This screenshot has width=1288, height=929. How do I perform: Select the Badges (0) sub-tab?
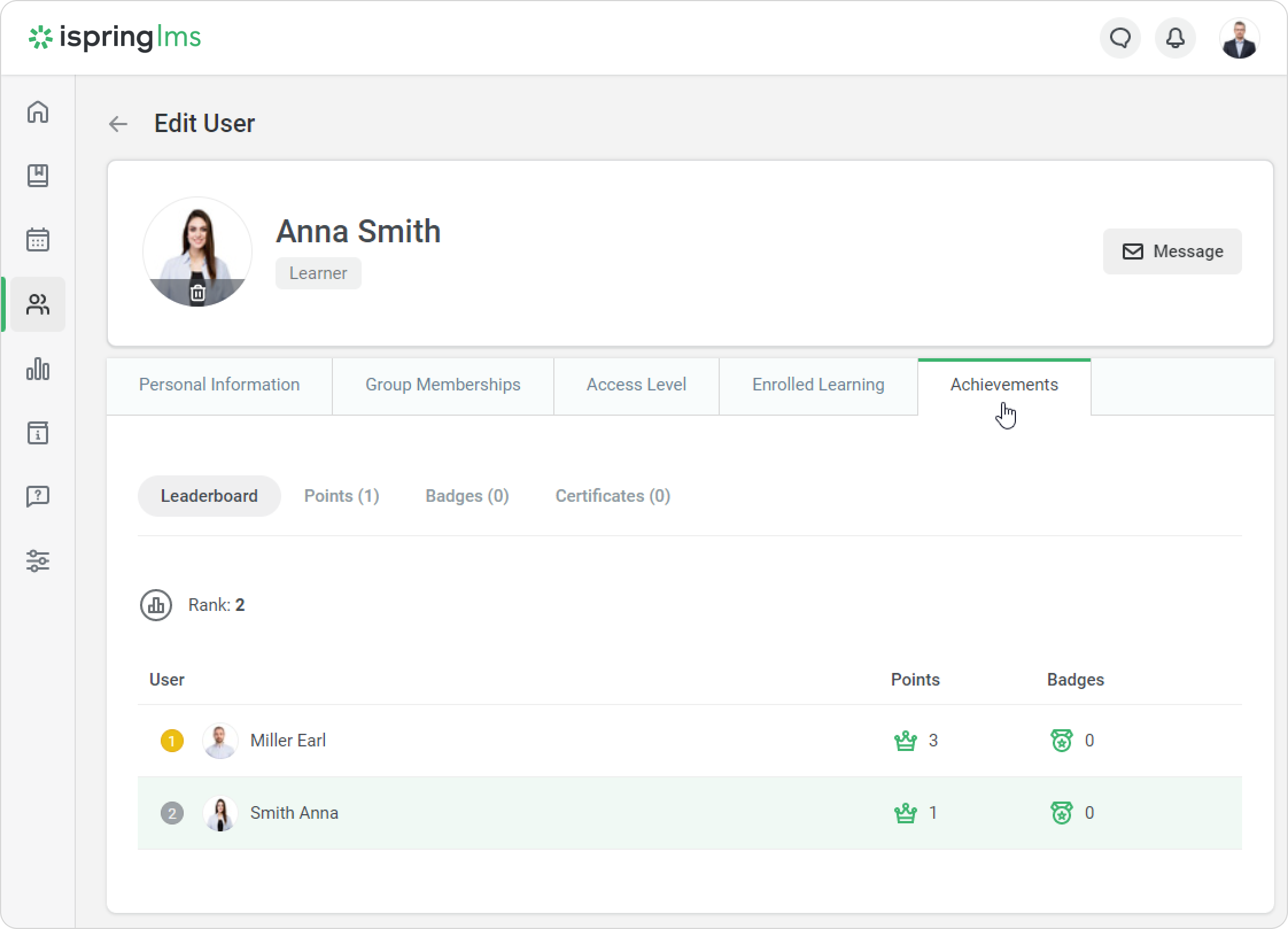(467, 496)
